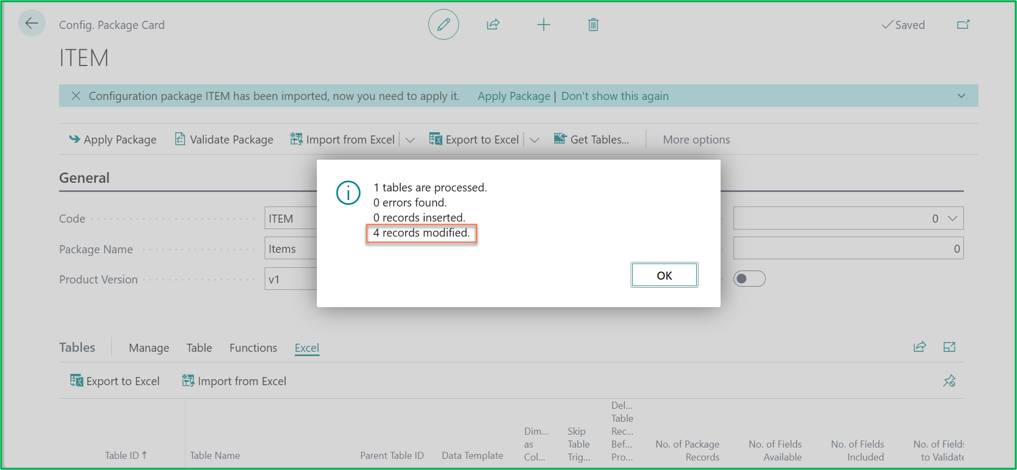The image size is (1017, 470).
Task: Click No. of Fields Included header
Action: (x=857, y=450)
